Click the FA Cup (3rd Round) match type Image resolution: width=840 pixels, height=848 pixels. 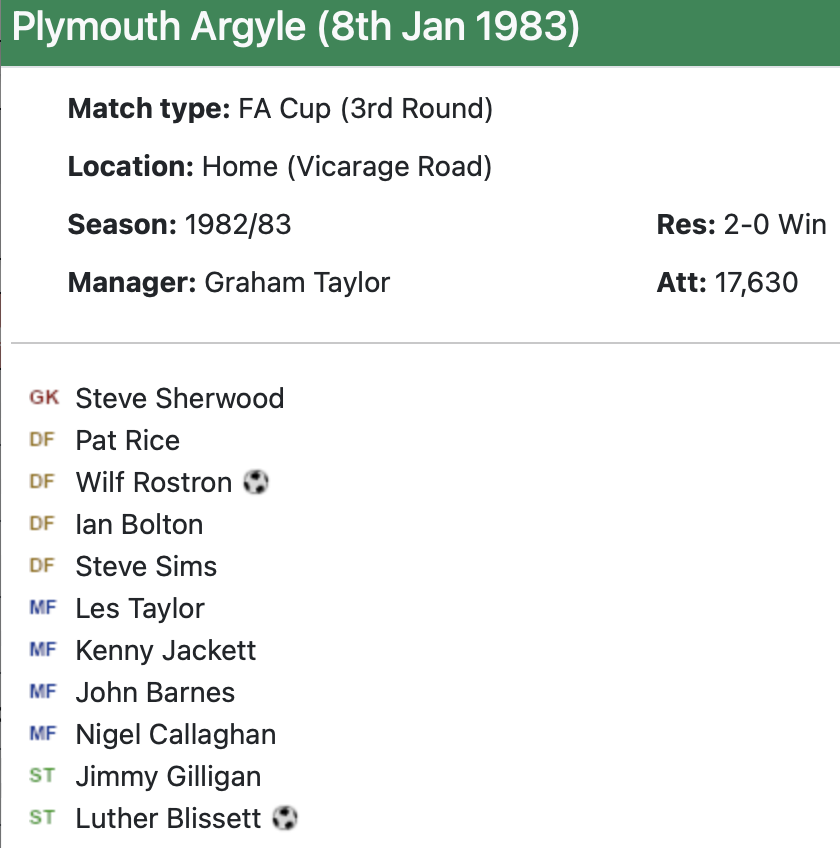point(366,109)
